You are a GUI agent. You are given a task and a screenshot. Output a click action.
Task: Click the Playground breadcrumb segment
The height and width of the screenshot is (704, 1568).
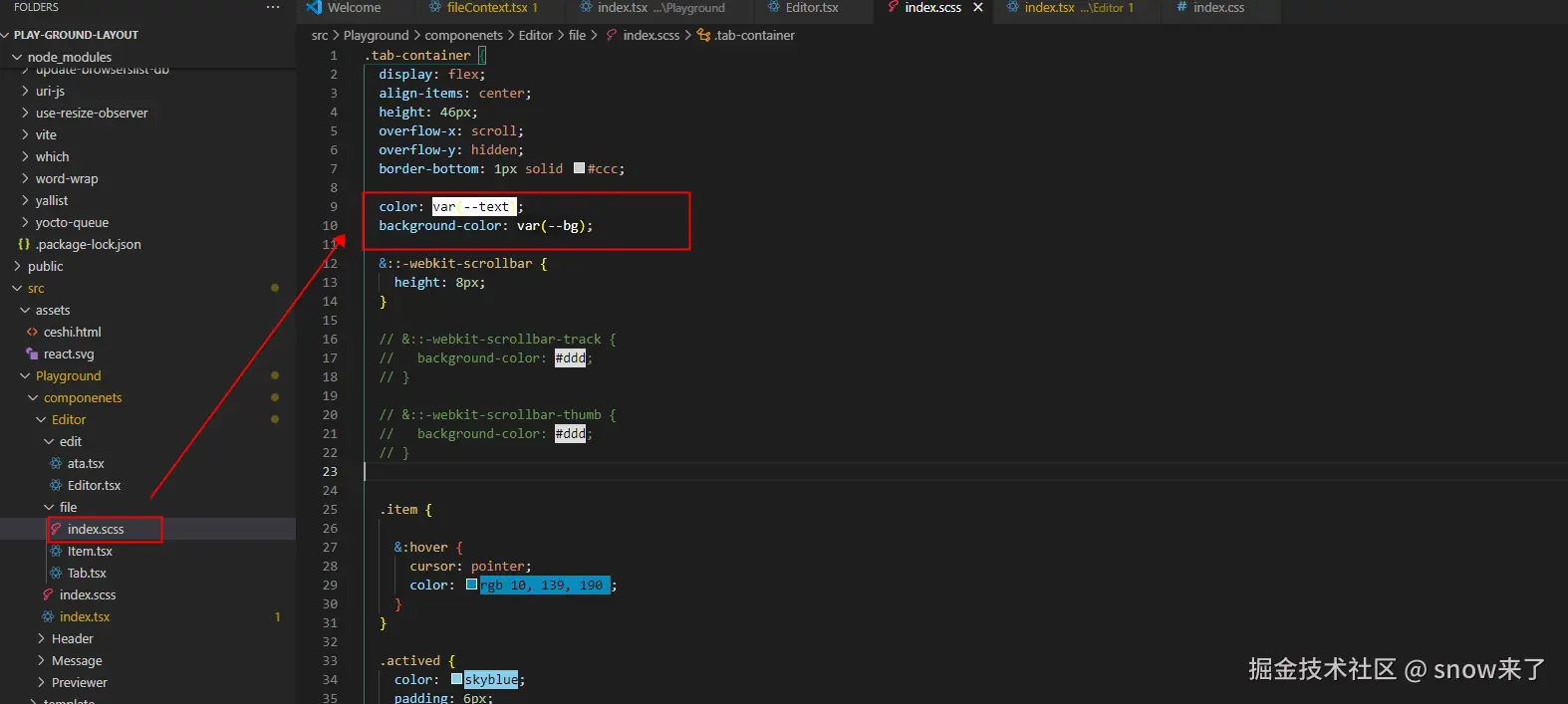pyautogui.click(x=376, y=35)
